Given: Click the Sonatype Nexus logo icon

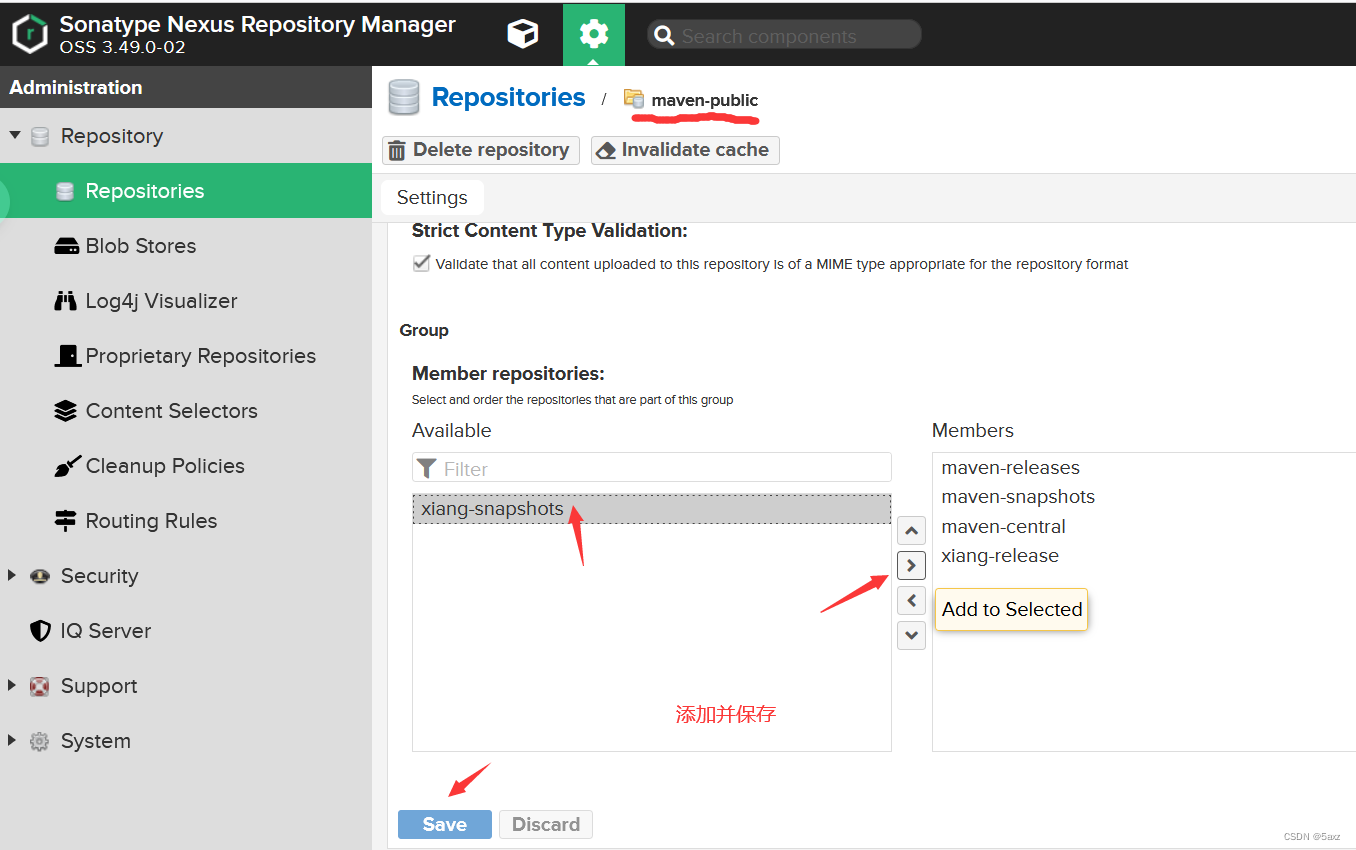Looking at the screenshot, I should (x=29, y=34).
